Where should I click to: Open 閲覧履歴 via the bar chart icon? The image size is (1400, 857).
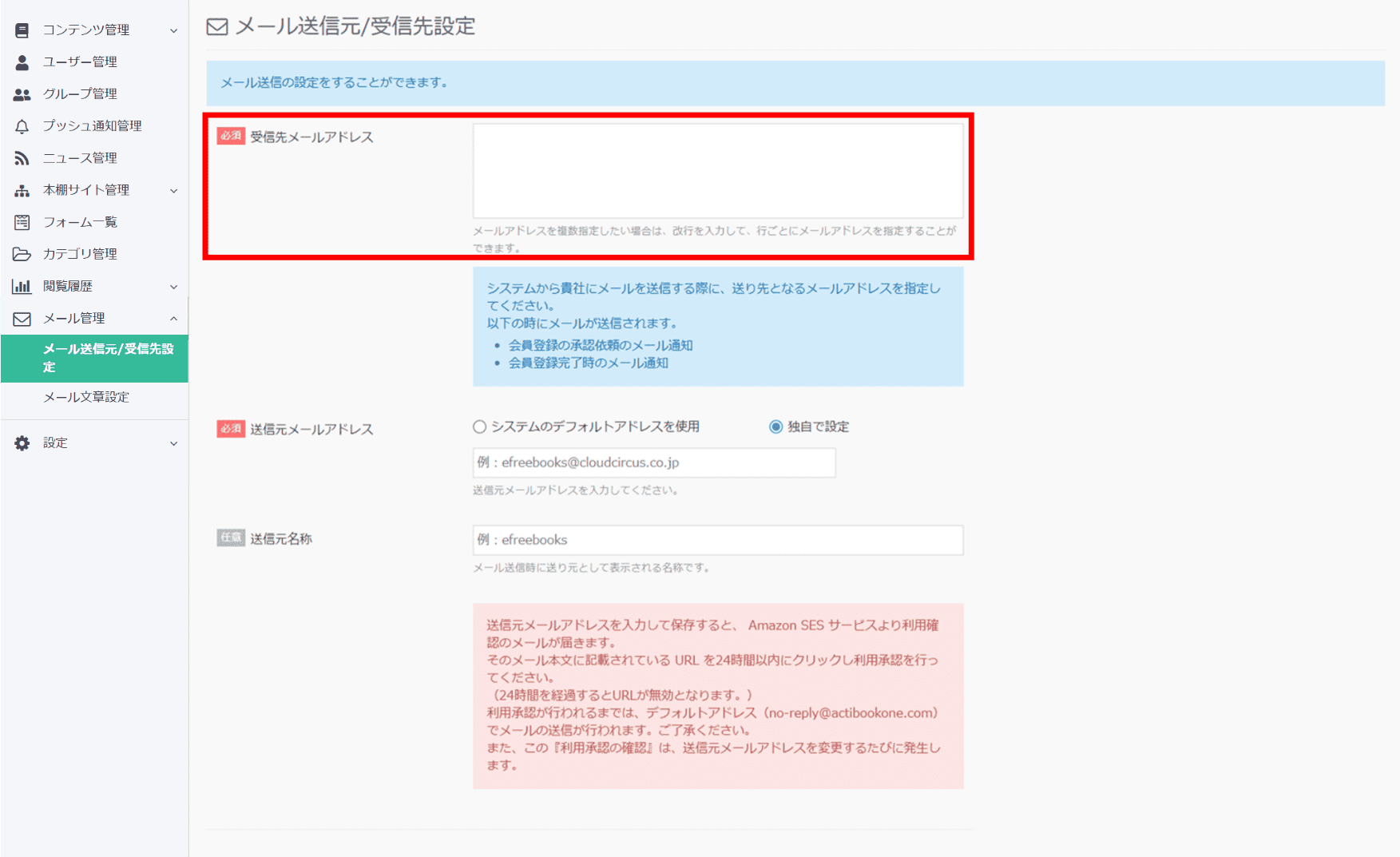click(x=20, y=286)
